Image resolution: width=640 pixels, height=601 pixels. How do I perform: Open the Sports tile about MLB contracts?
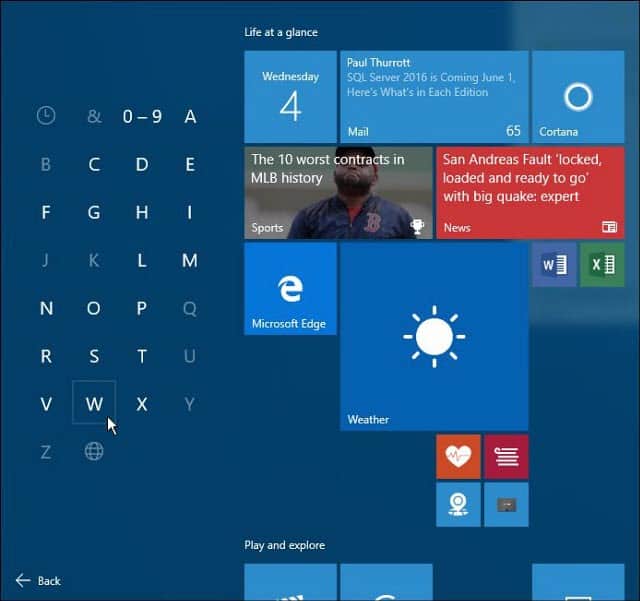click(x=338, y=193)
